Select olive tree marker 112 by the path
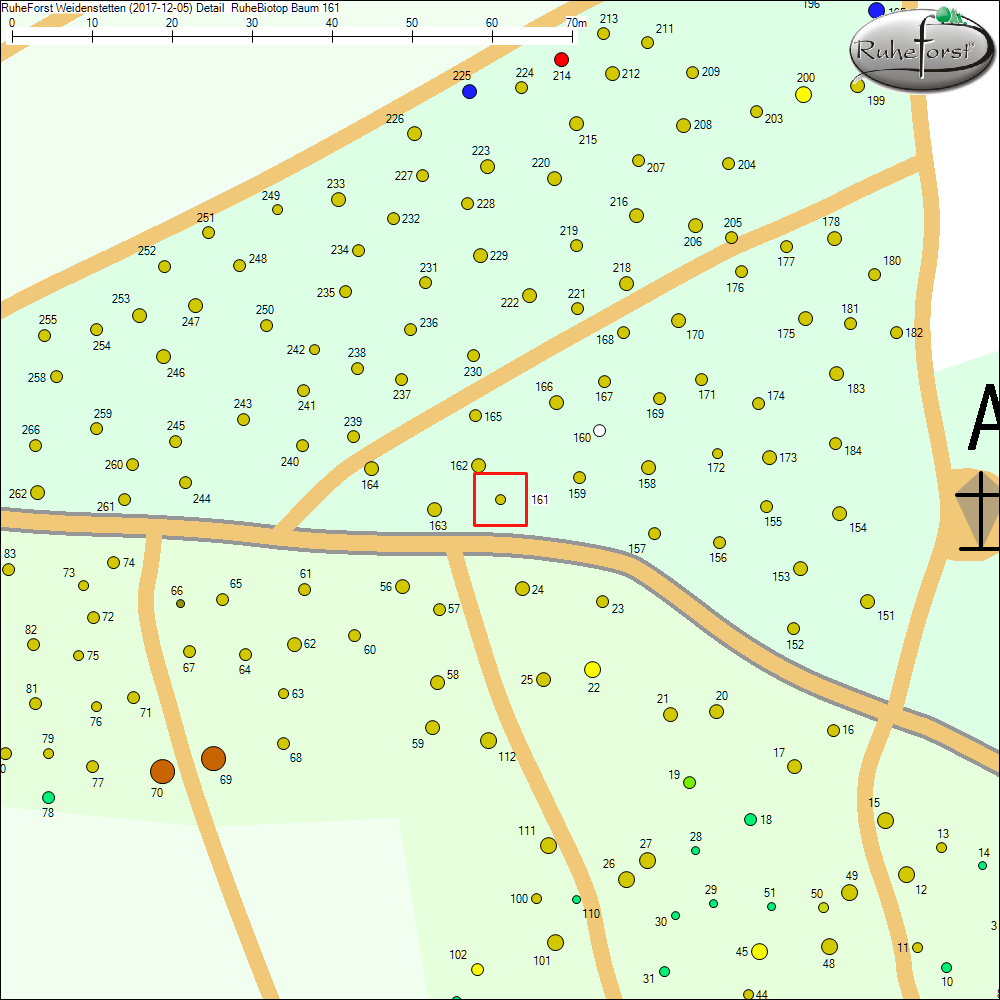Viewport: 1000px width, 1000px height. (x=488, y=741)
